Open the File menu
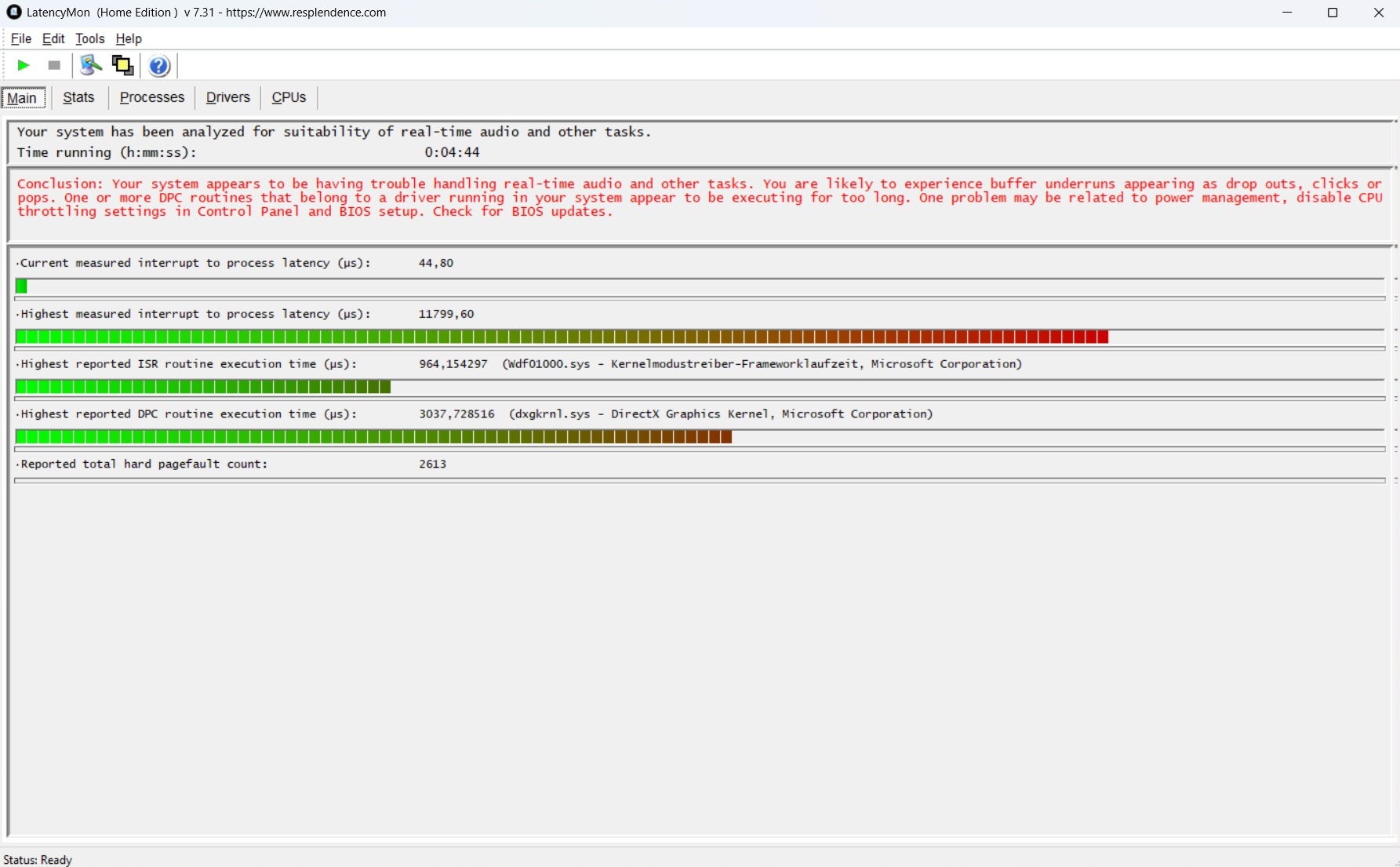1400x867 pixels. 21,38
